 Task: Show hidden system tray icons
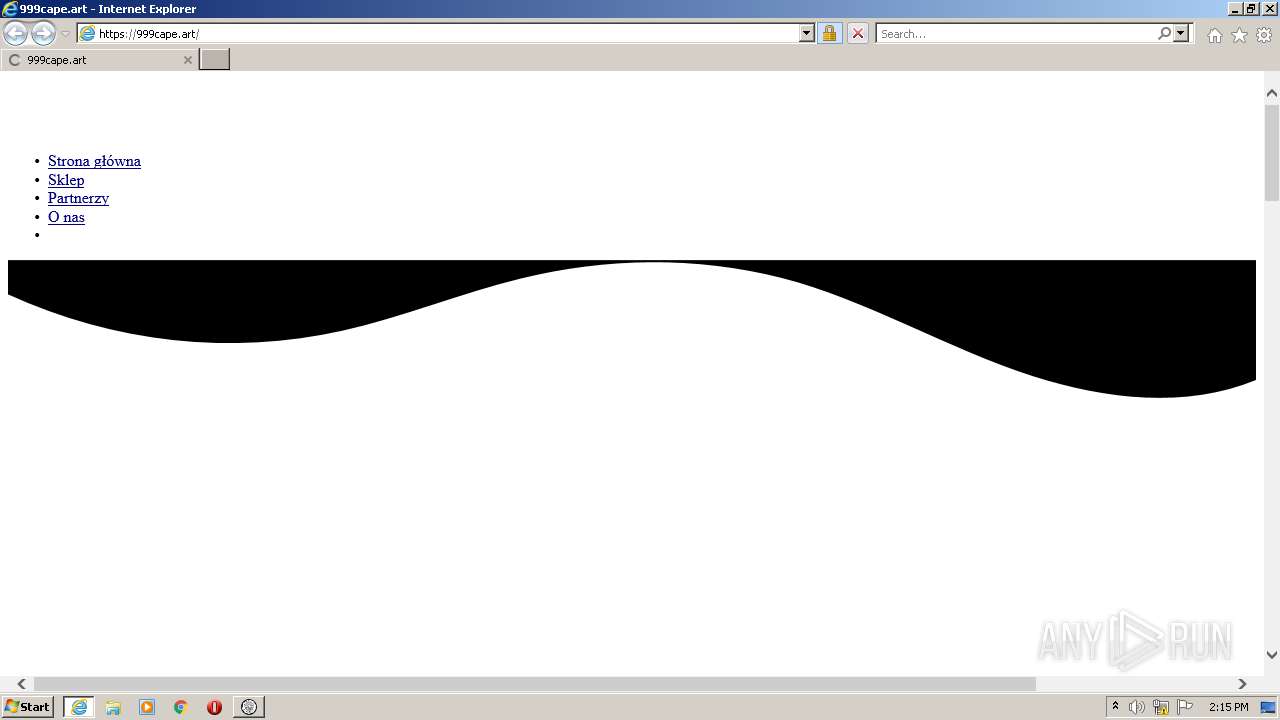(1115, 707)
